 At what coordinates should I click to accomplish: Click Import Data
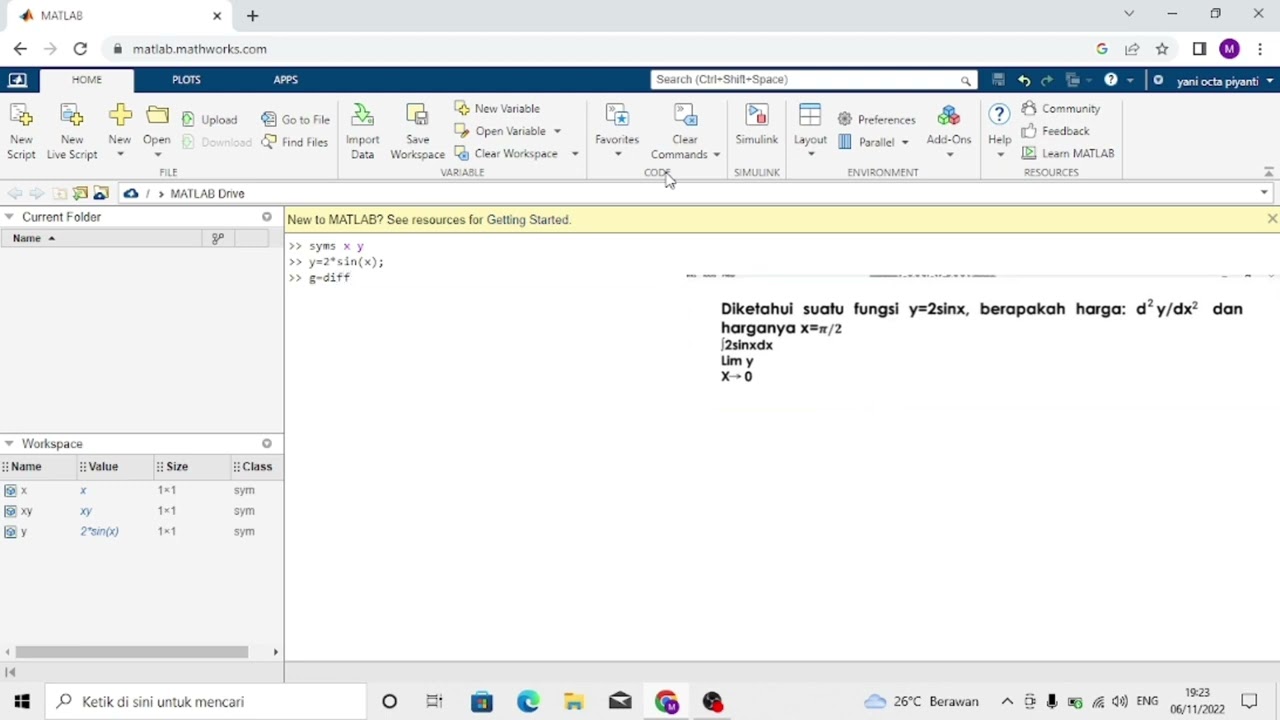362,132
